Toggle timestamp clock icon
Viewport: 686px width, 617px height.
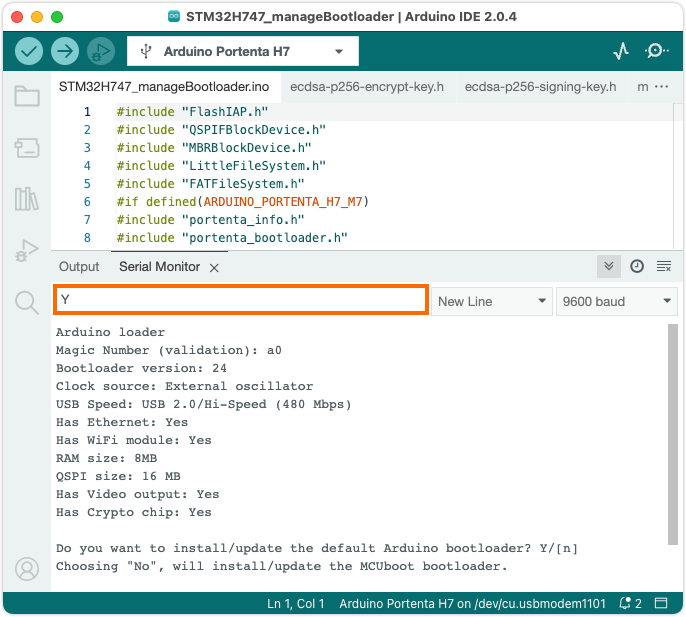coord(637,266)
